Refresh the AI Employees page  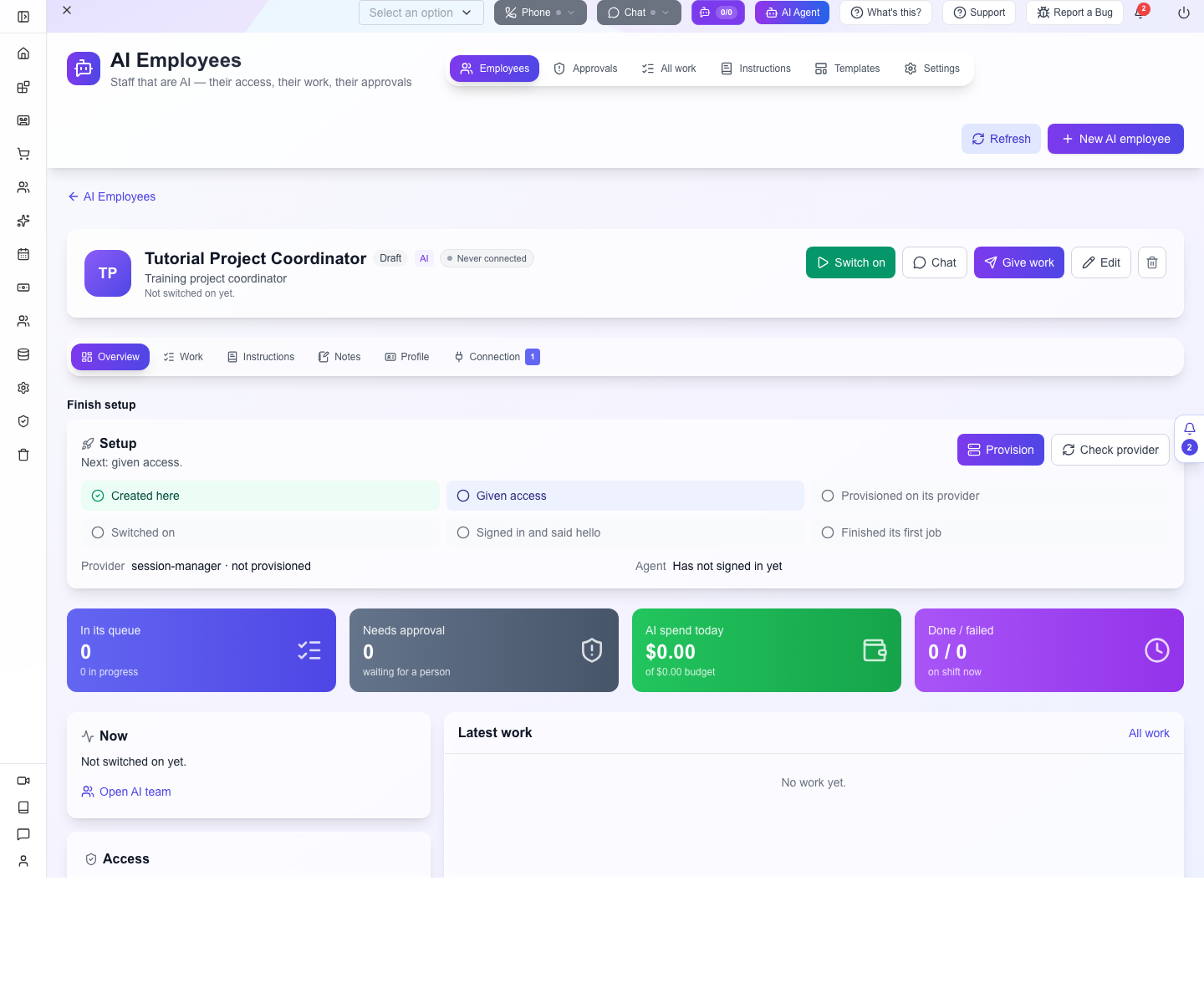1001,139
